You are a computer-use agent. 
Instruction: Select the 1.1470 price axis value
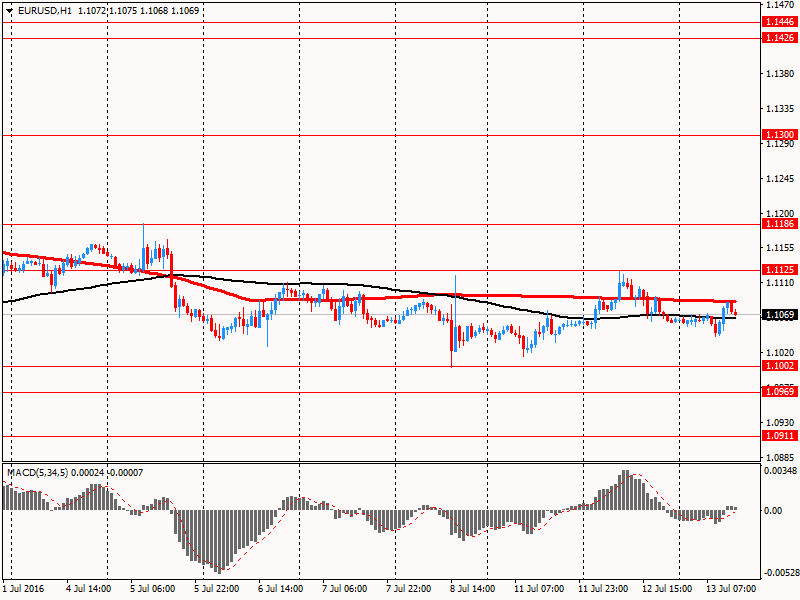pyautogui.click(x=781, y=5)
